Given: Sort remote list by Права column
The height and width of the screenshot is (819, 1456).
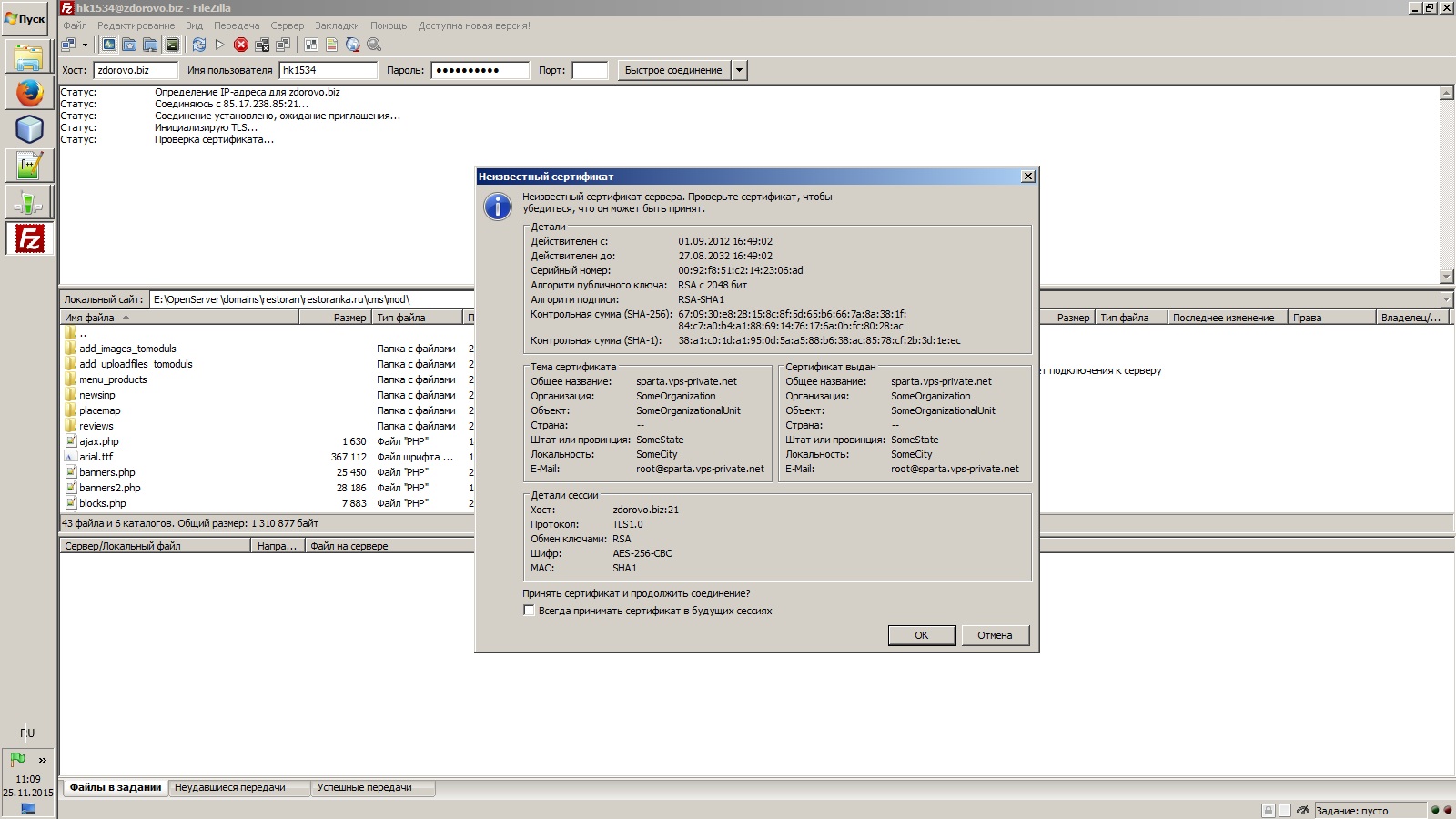Looking at the screenshot, I should point(1331,318).
